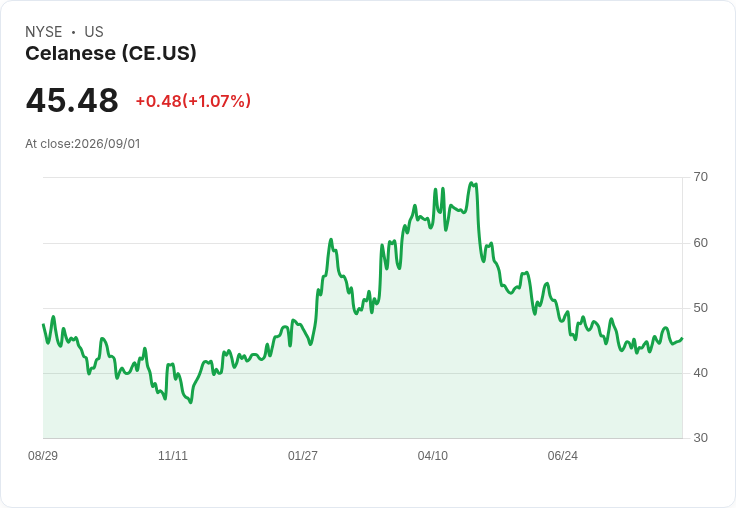Click the 40 price axis label
Image resolution: width=736 pixels, height=508 pixels.
(x=700, y=373)
